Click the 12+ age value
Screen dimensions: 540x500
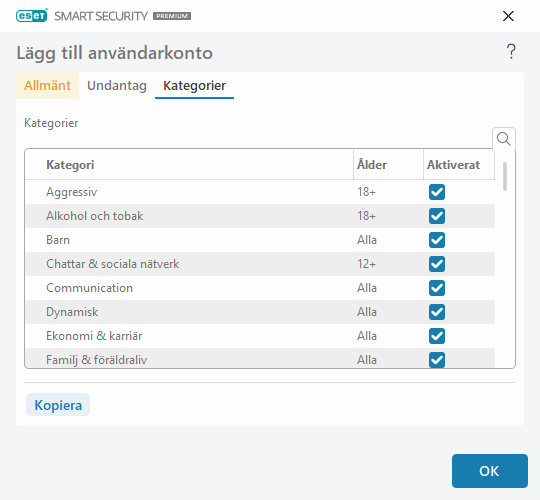tap(366, 264)
